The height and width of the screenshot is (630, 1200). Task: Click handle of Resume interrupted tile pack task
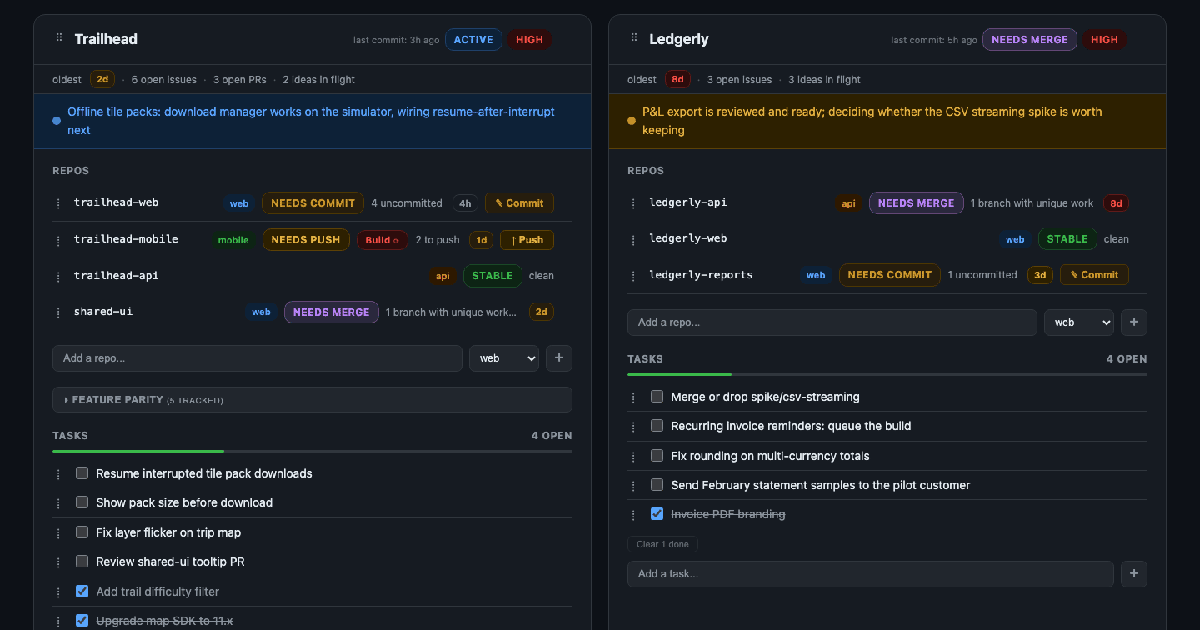pyautogui.click(x=58, y=474)
